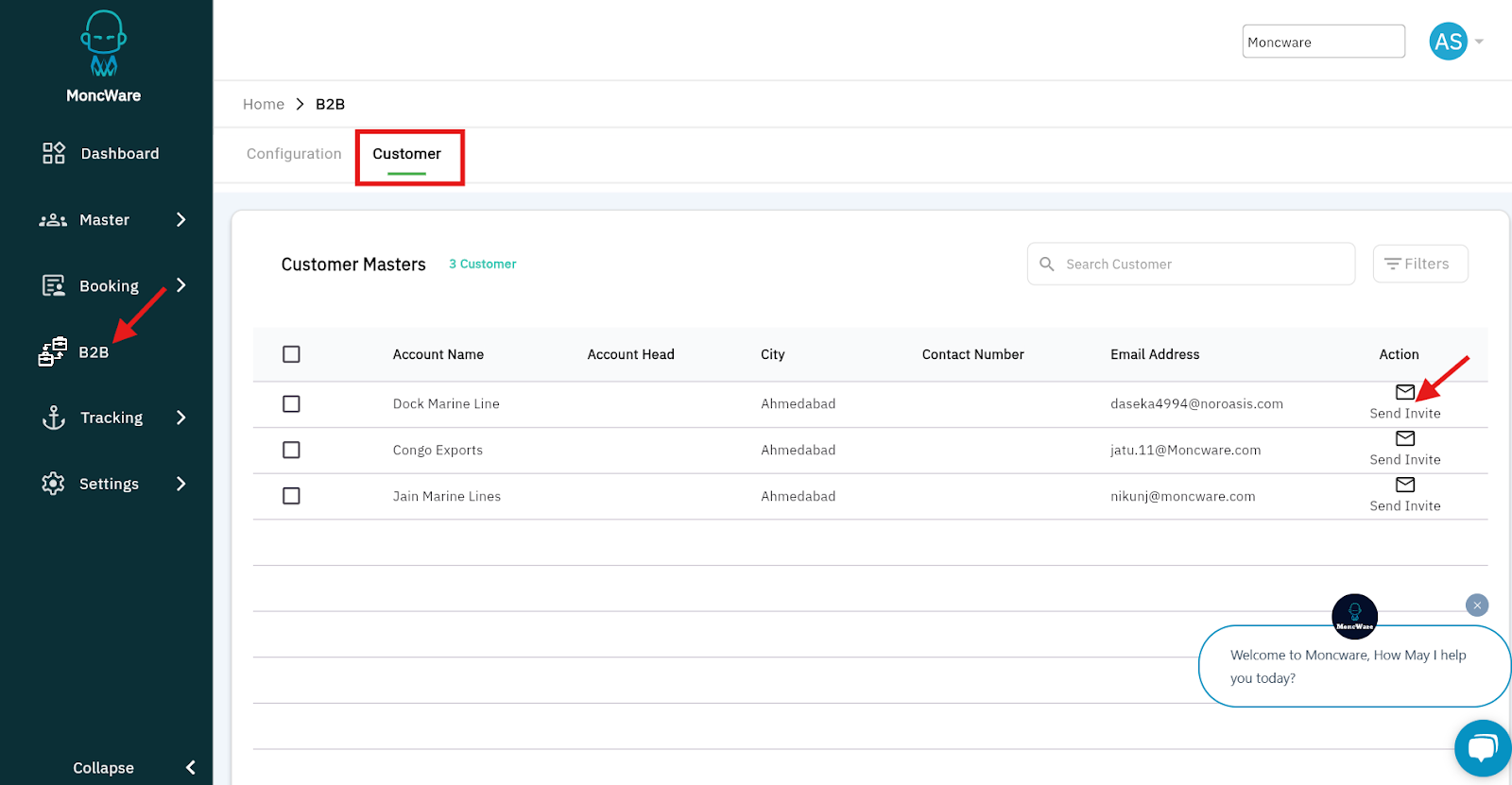Image resolution: width=1512 pixels, height=785 pixels.
Task: Click email daseka4994@noroasis.com
Action: (1196, 403)
